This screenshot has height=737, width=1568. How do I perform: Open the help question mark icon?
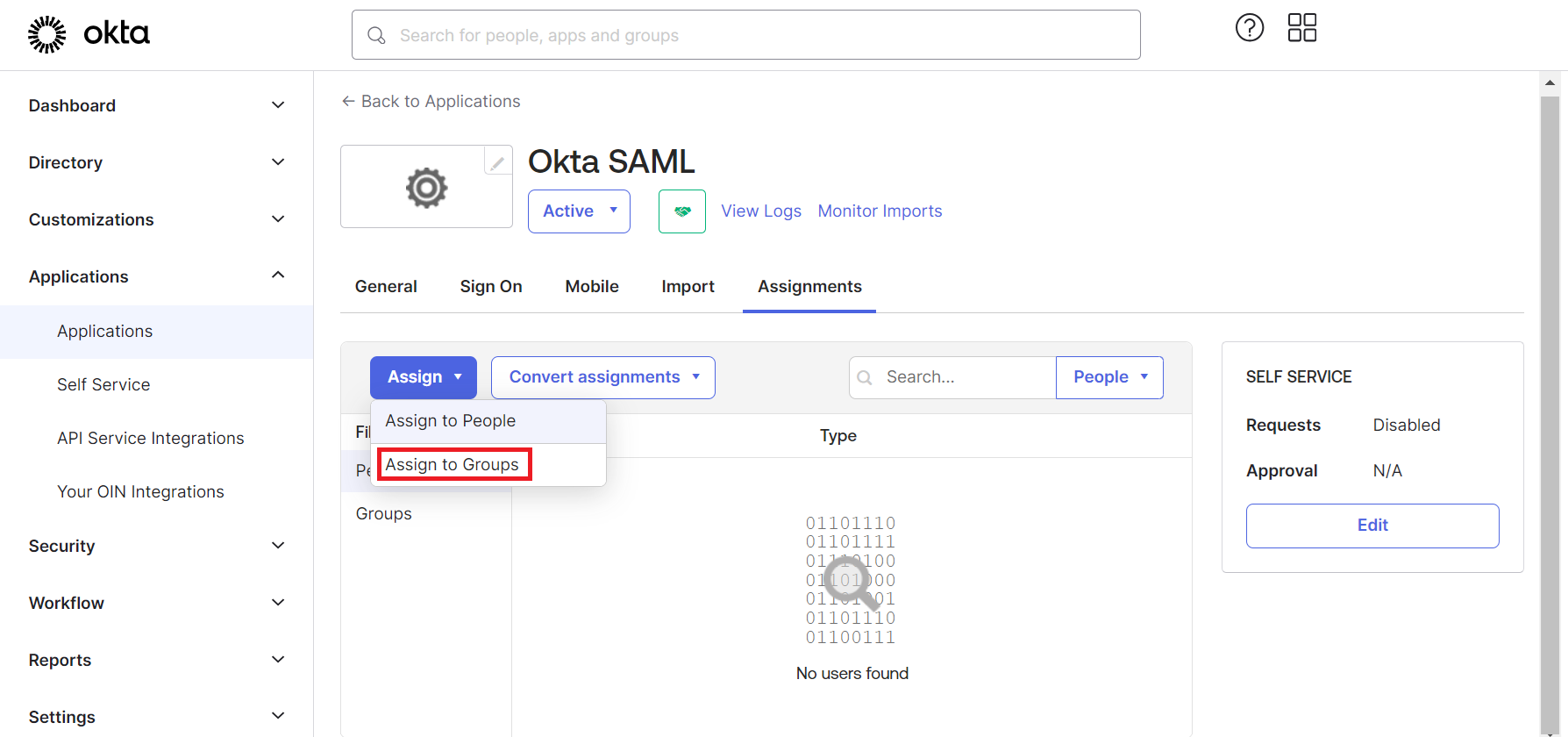1249,28
